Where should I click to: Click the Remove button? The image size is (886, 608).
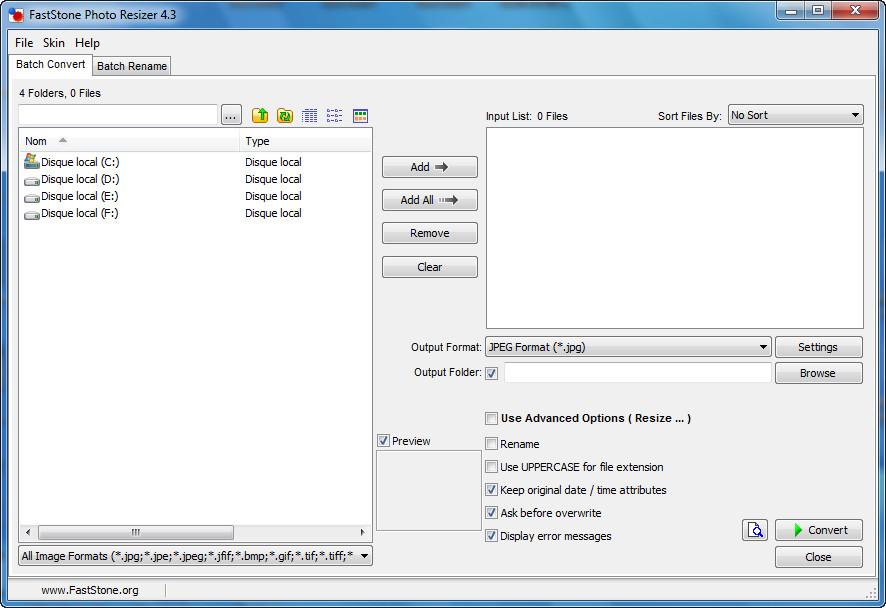tap(429, 233)
